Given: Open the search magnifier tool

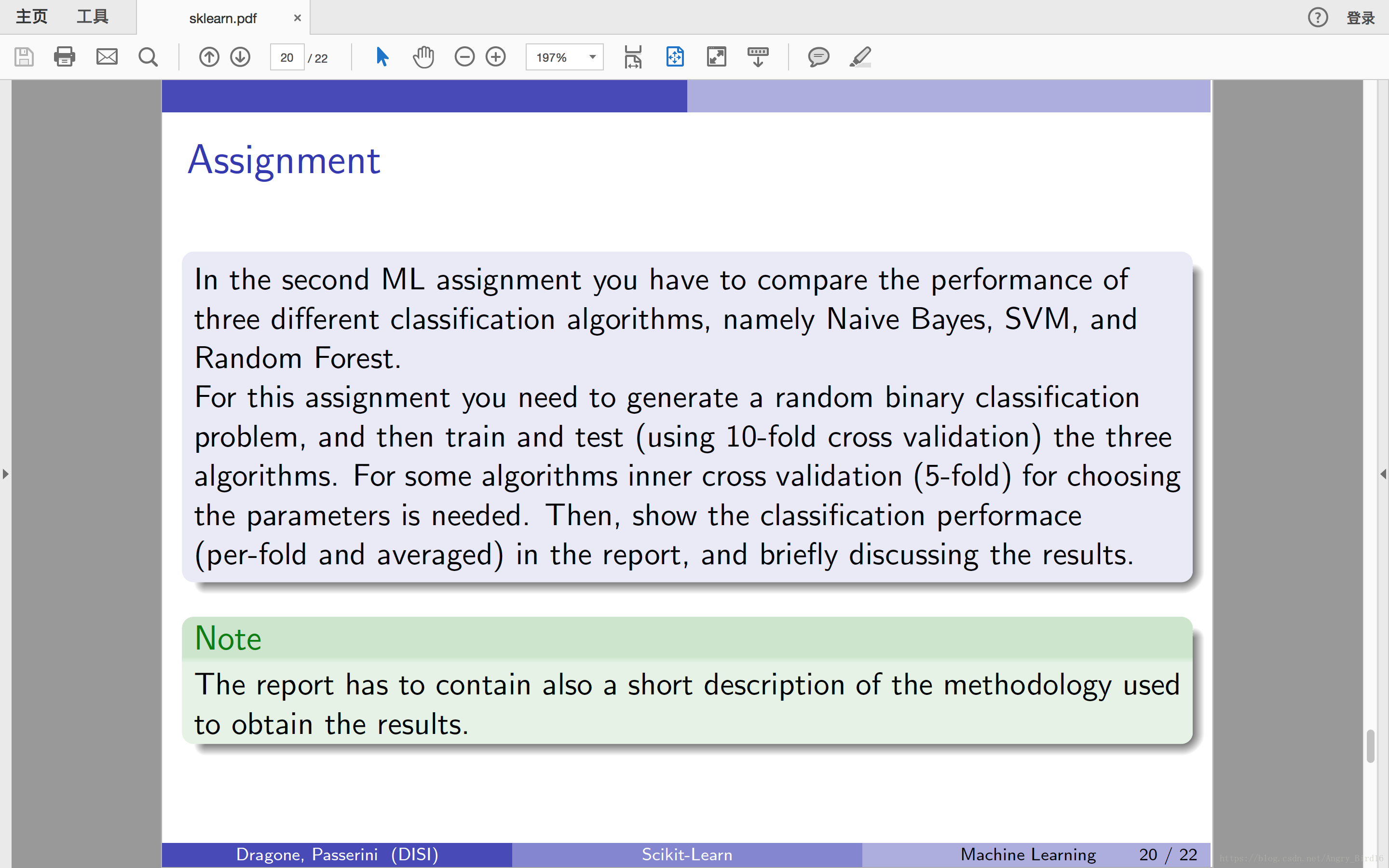Looking at the screenshot, I should click(148, 57).
